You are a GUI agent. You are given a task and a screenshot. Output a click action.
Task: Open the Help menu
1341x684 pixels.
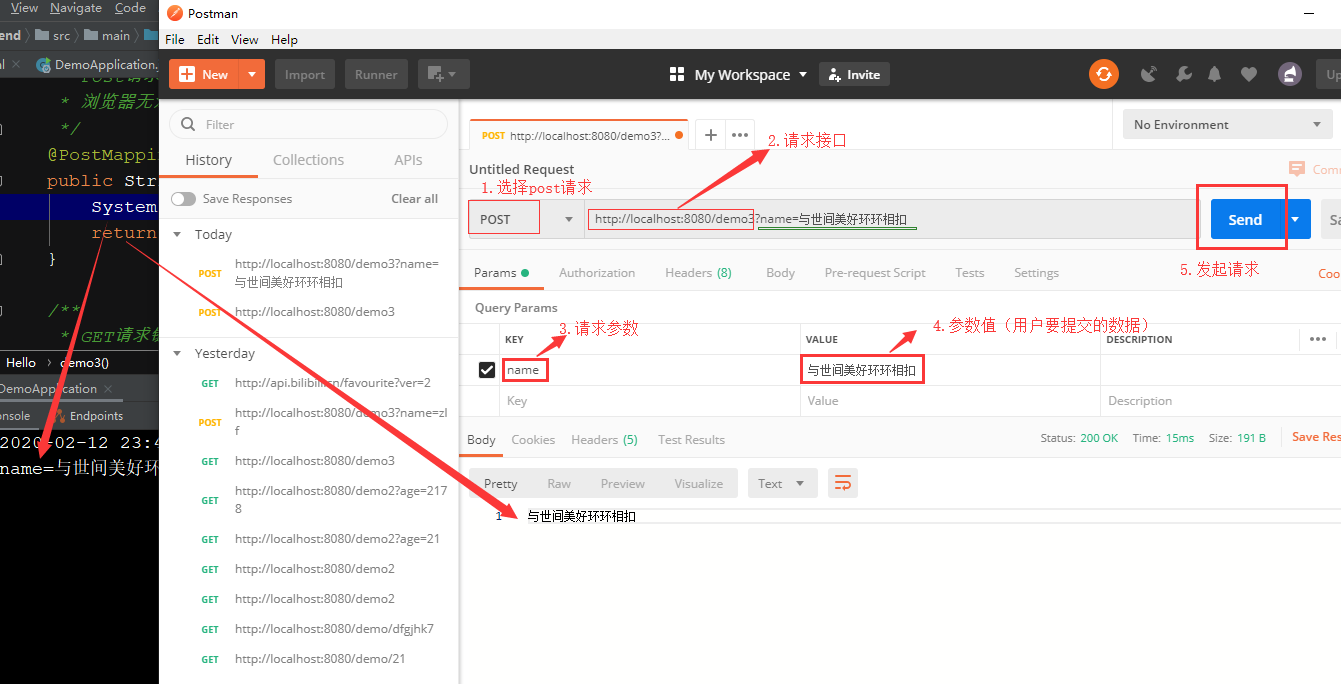coord(284,40)
